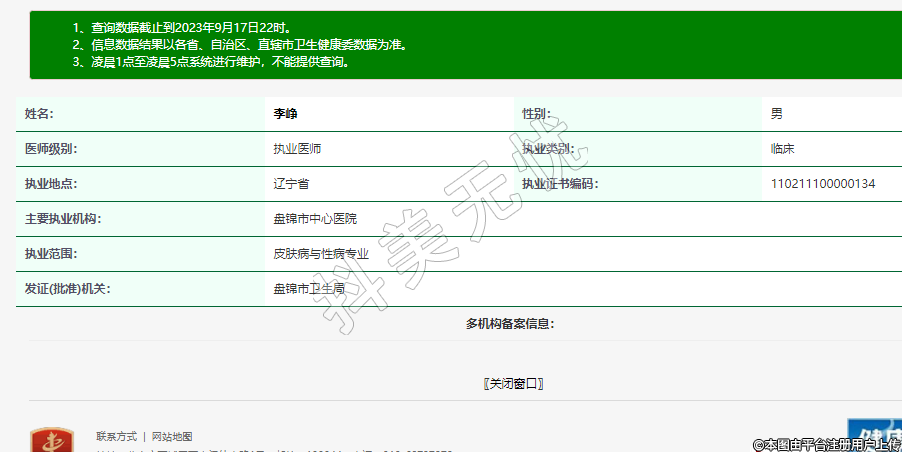Click the 盘锦市卫生局 issuing authority value
This screenshot has width=902, height=452.
[x=309, y=289]
